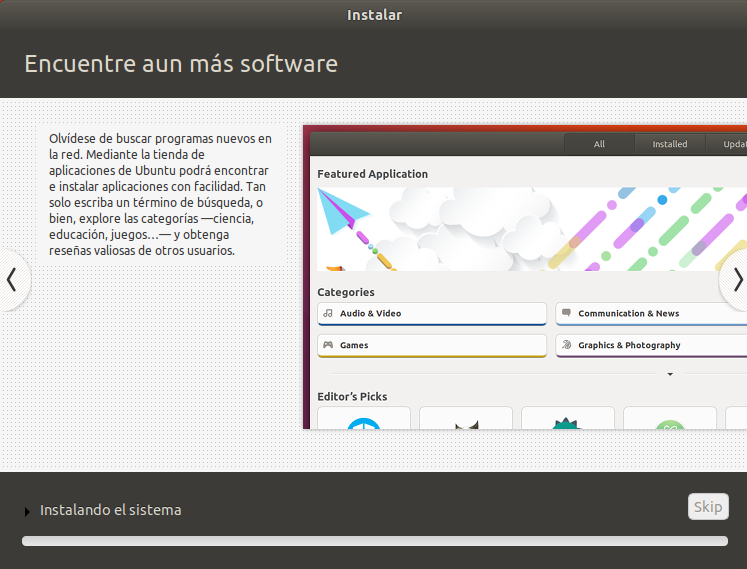Click the music note icon
Viewport: 747px width, 569px height.
coord(328,313)
